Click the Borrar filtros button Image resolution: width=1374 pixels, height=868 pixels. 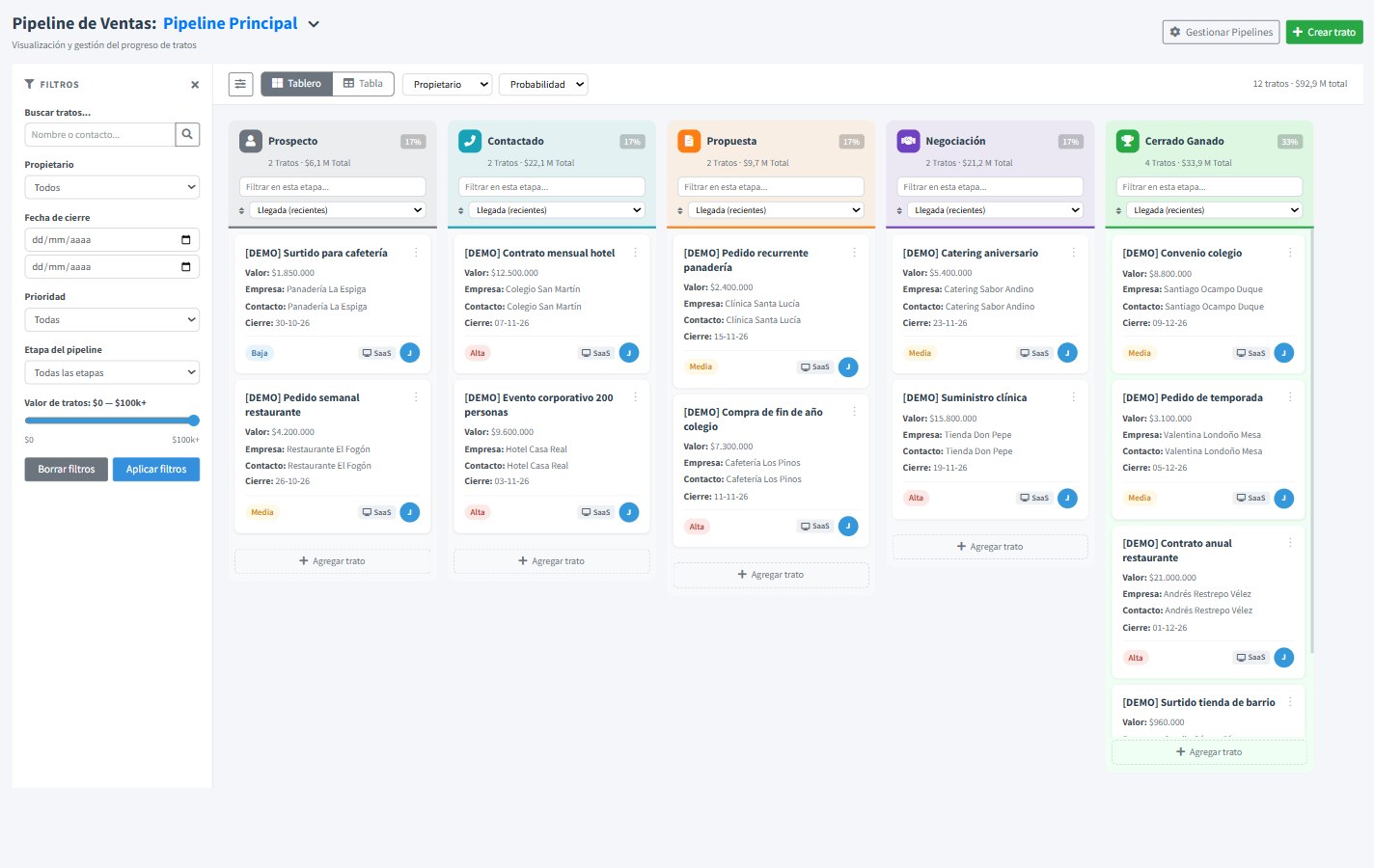[x=67, y=470]
